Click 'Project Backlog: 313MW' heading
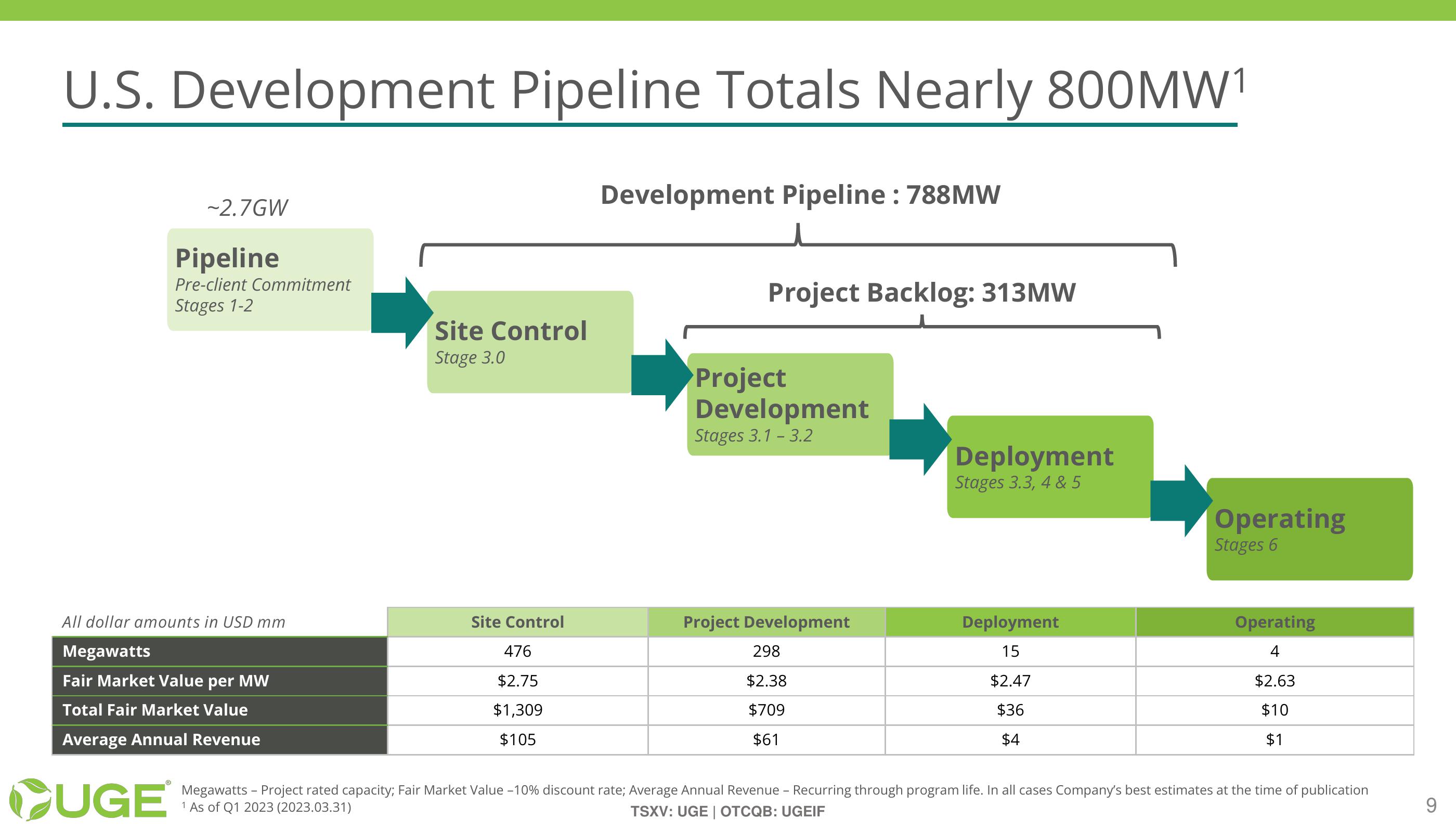 [921, 293]
